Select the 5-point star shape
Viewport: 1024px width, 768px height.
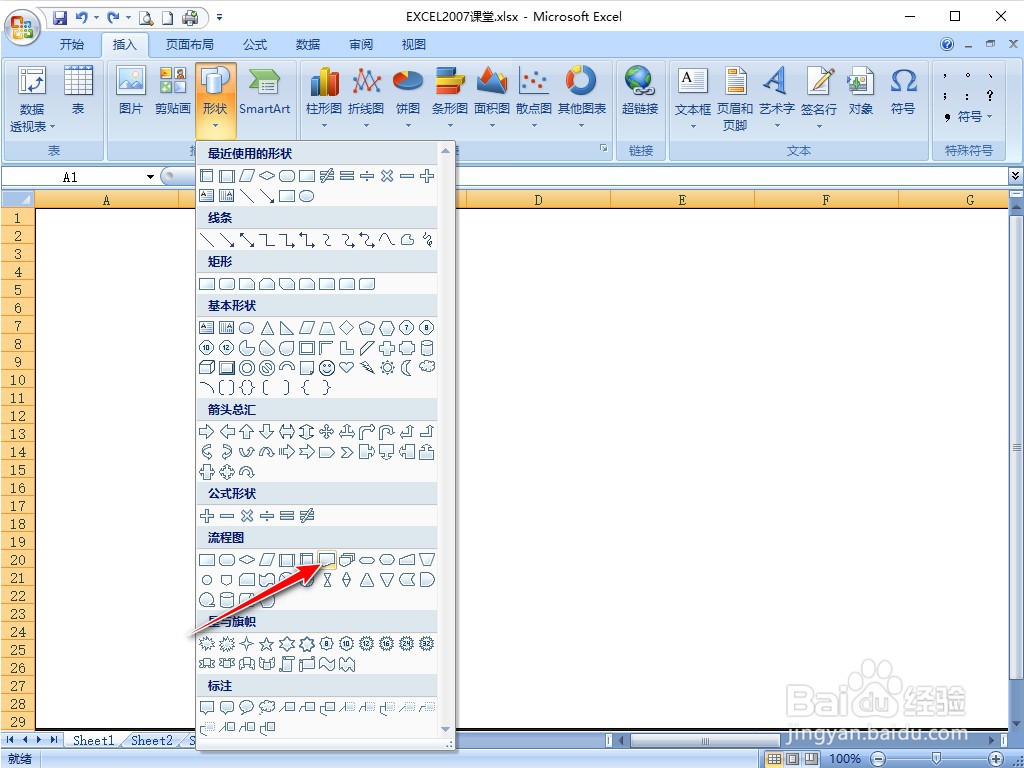tap(266, 644)
